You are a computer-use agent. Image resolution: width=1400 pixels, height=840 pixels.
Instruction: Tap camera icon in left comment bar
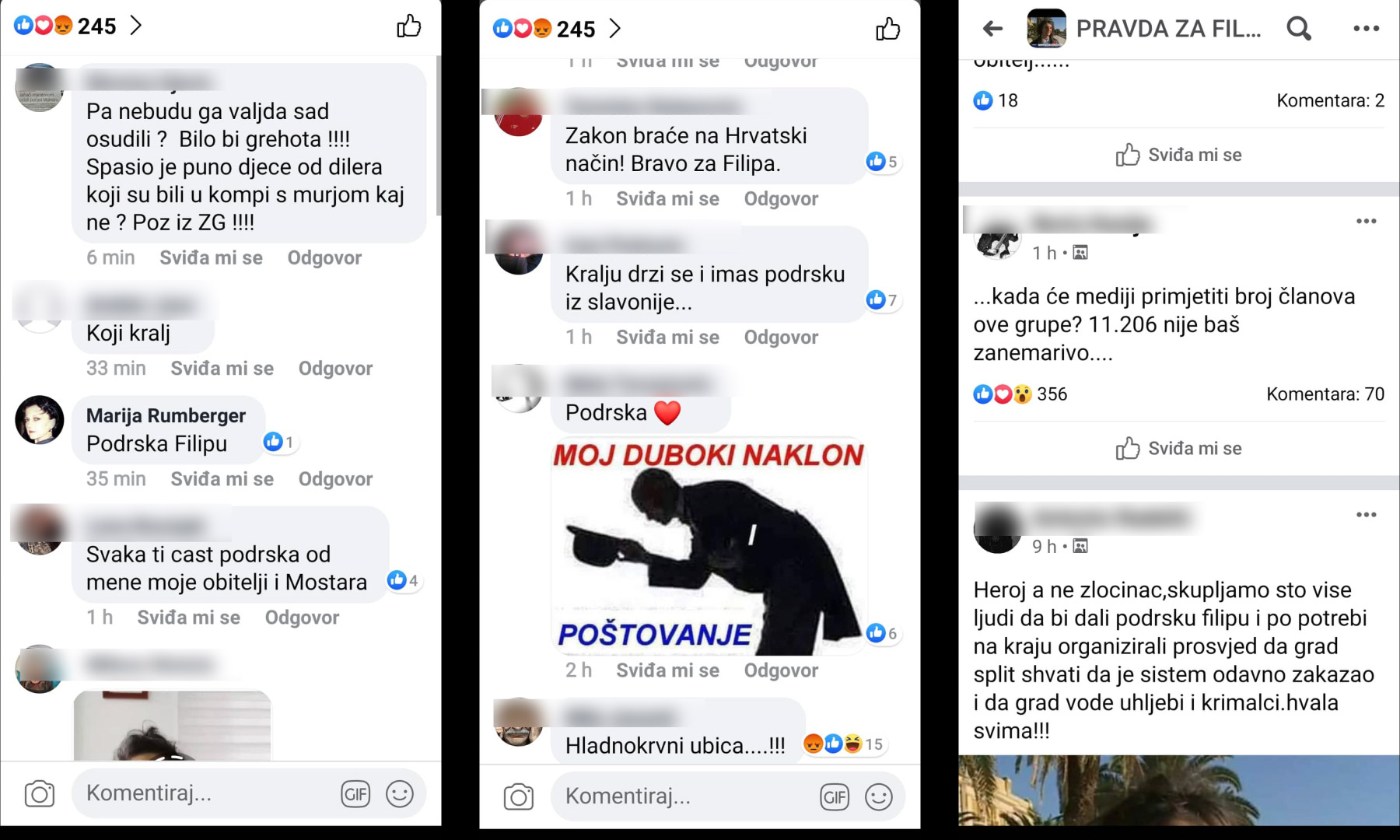(x=40, y=793)
